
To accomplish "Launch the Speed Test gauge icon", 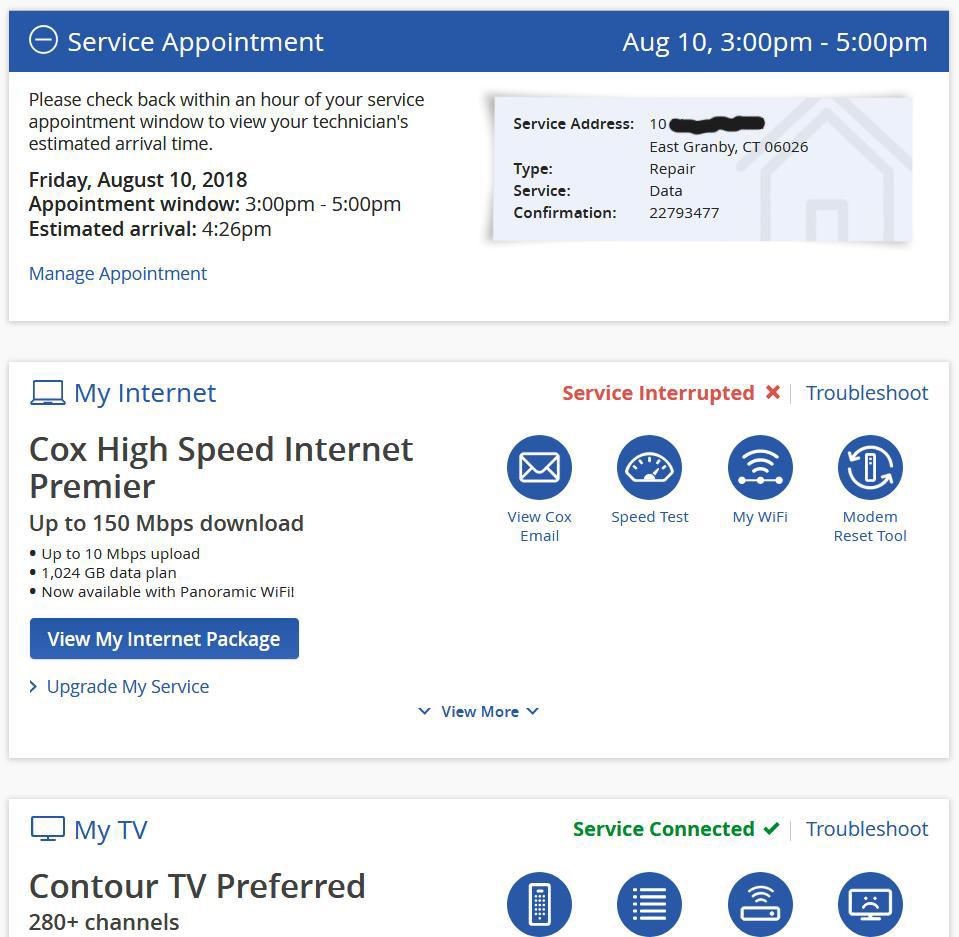I will click(x=649, y=467).
